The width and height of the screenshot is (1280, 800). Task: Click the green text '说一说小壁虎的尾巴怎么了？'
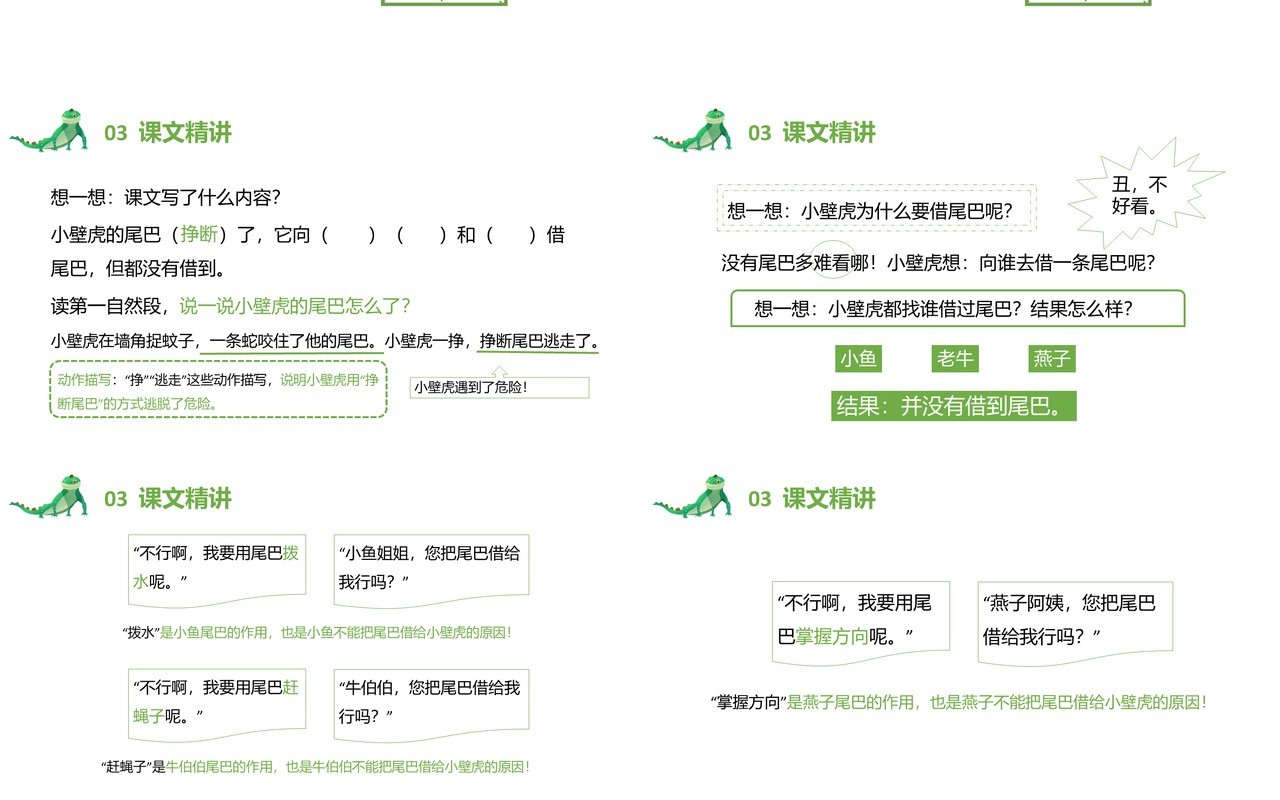[295, 306]
